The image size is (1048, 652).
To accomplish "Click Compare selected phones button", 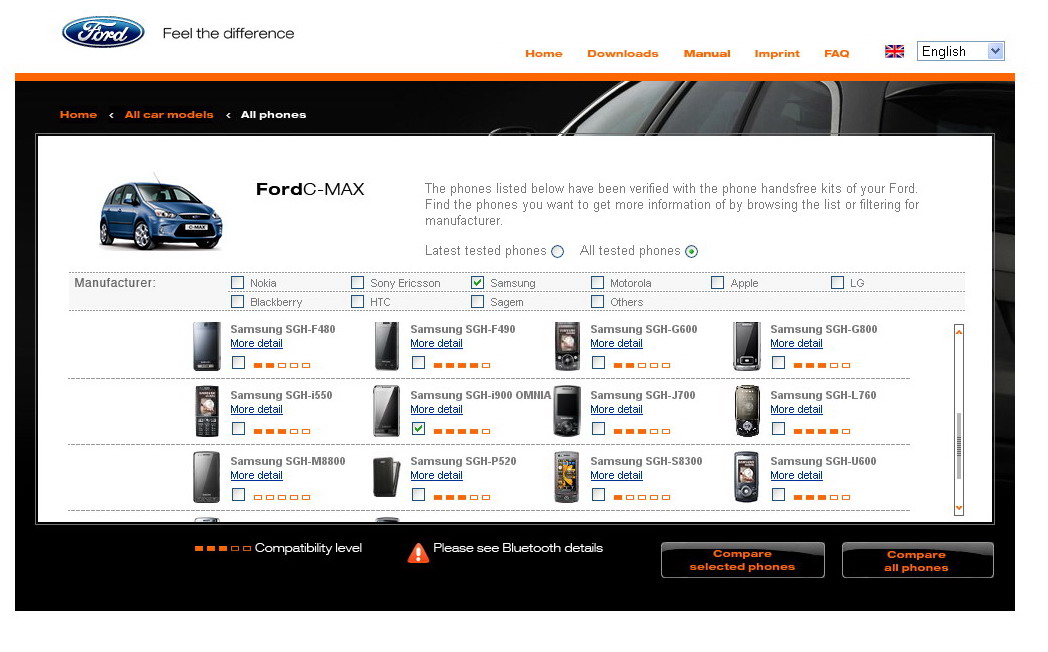I will (x=743, y=560).
